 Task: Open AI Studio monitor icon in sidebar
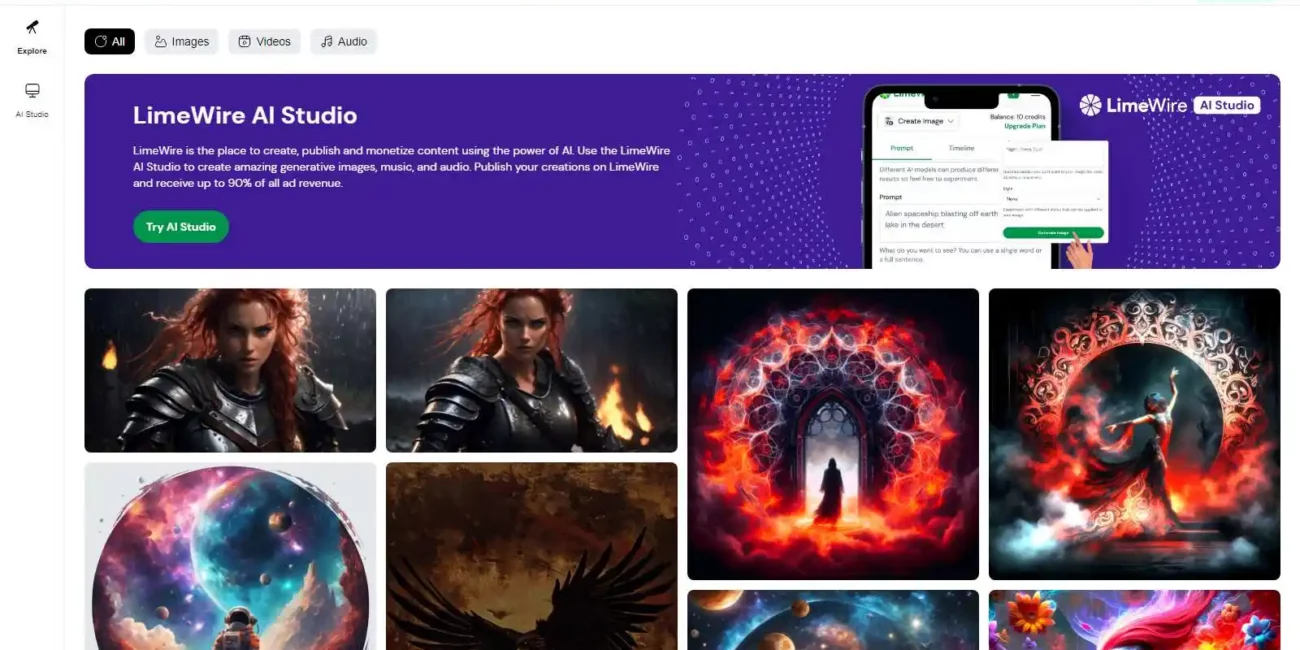pos(32,91)
